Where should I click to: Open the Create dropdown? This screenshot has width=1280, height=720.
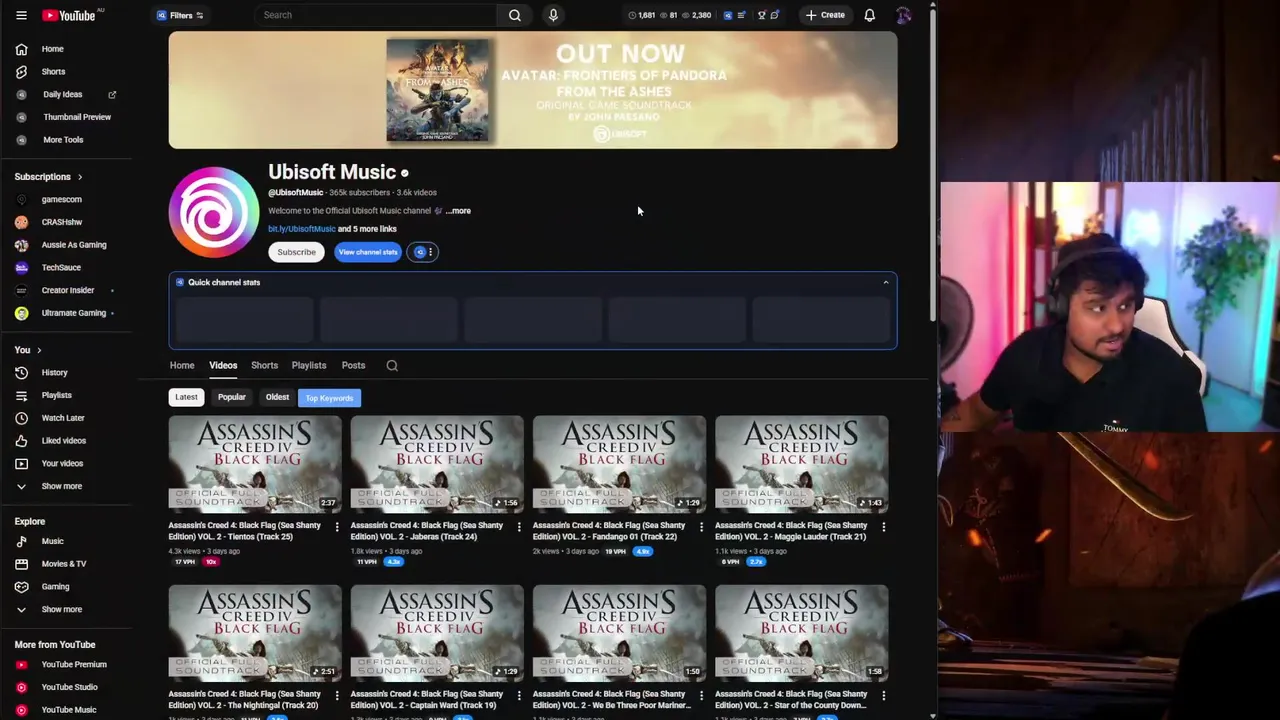(x=825, y=15)
